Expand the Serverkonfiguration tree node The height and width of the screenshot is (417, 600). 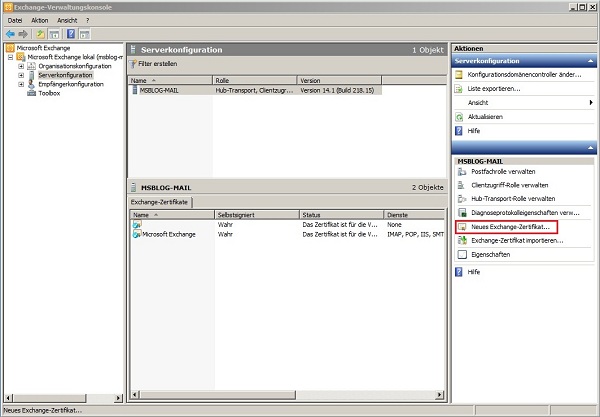coord(21,75)
